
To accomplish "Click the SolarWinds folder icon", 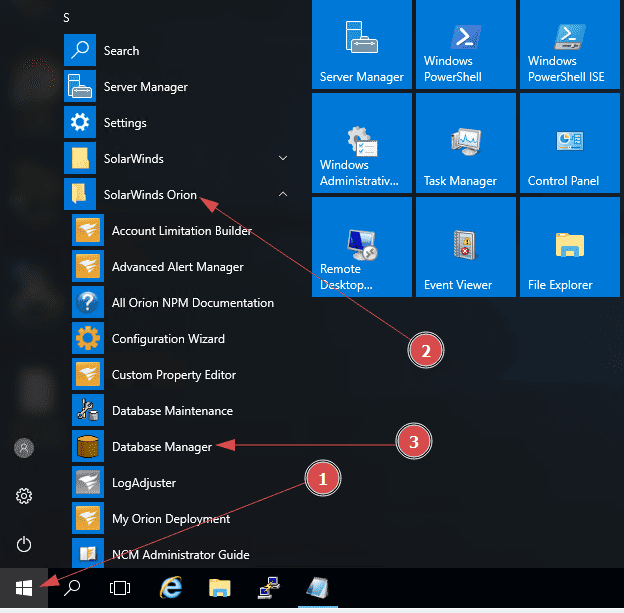I will click(80, 158).
